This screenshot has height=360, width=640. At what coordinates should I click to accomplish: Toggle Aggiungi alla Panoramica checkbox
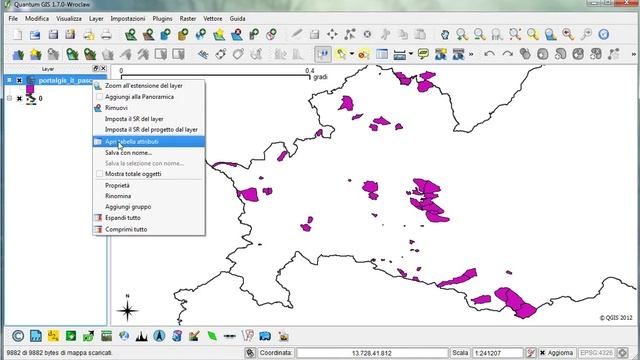coord(99,97)
